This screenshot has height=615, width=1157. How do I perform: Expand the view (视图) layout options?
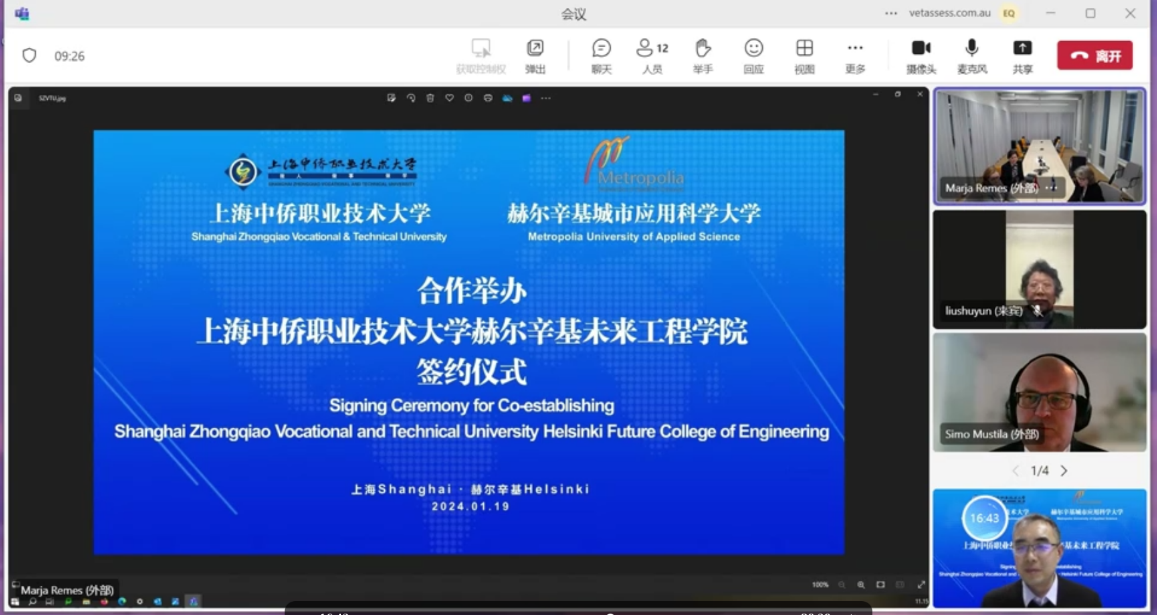point(804,56)
